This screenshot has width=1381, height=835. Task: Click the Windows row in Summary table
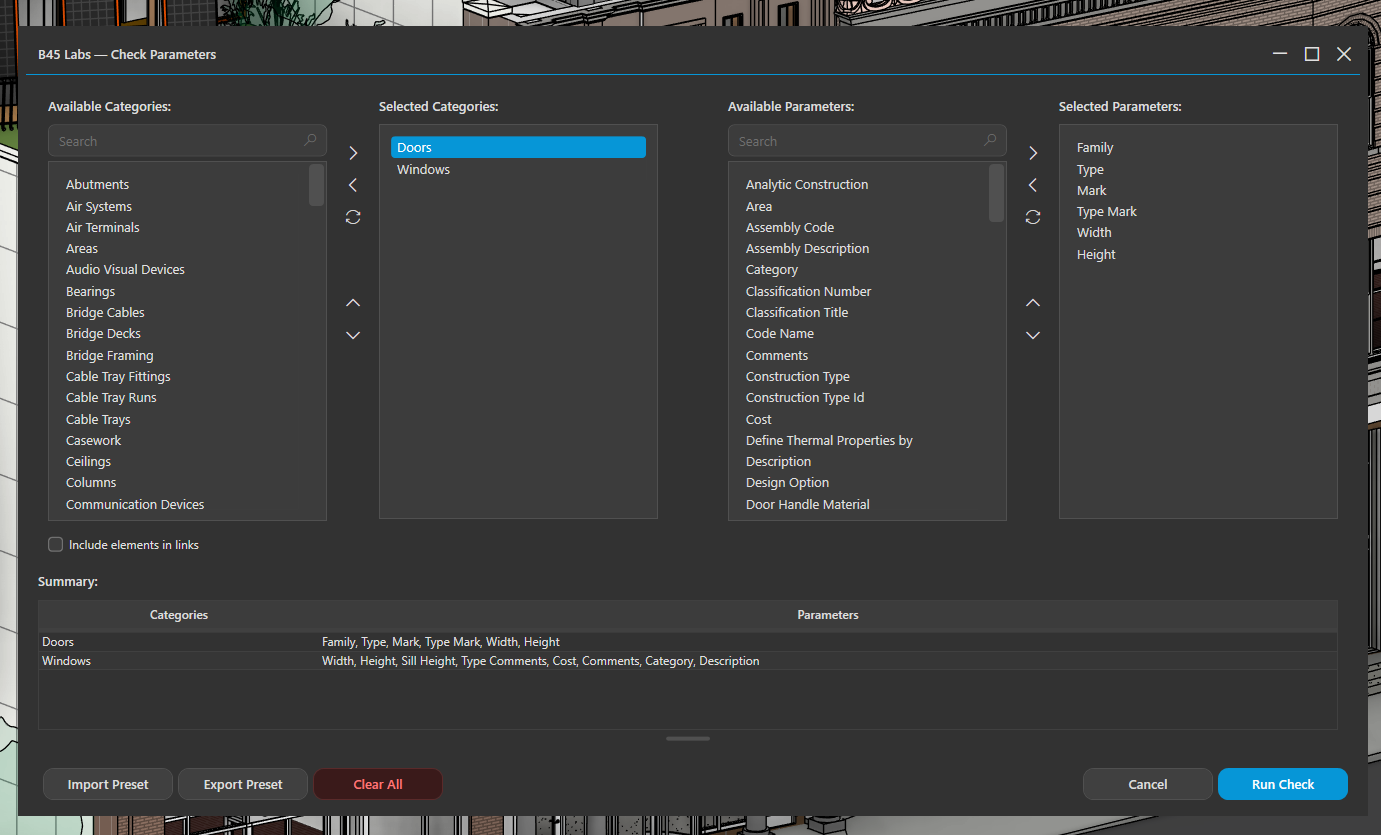tap(688, 661)
